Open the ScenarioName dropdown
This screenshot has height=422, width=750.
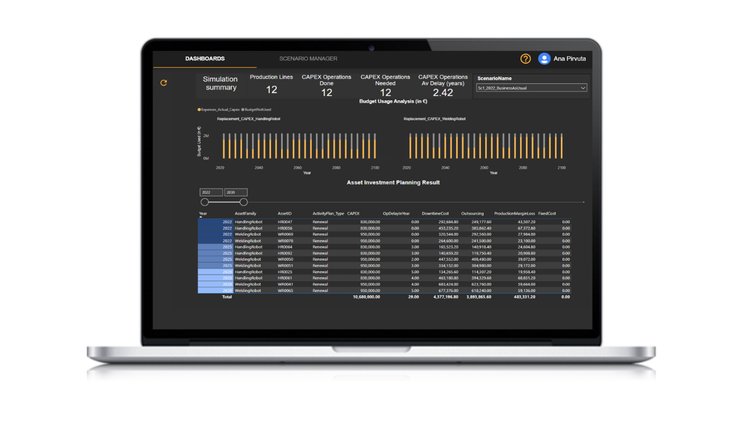pos(531,88)
